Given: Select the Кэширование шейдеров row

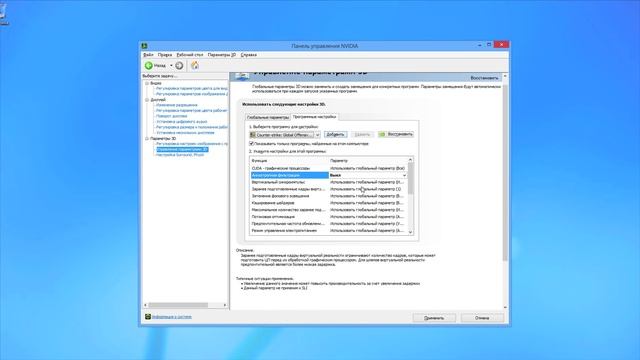Looking at the screenshot, I should point(329,203).
